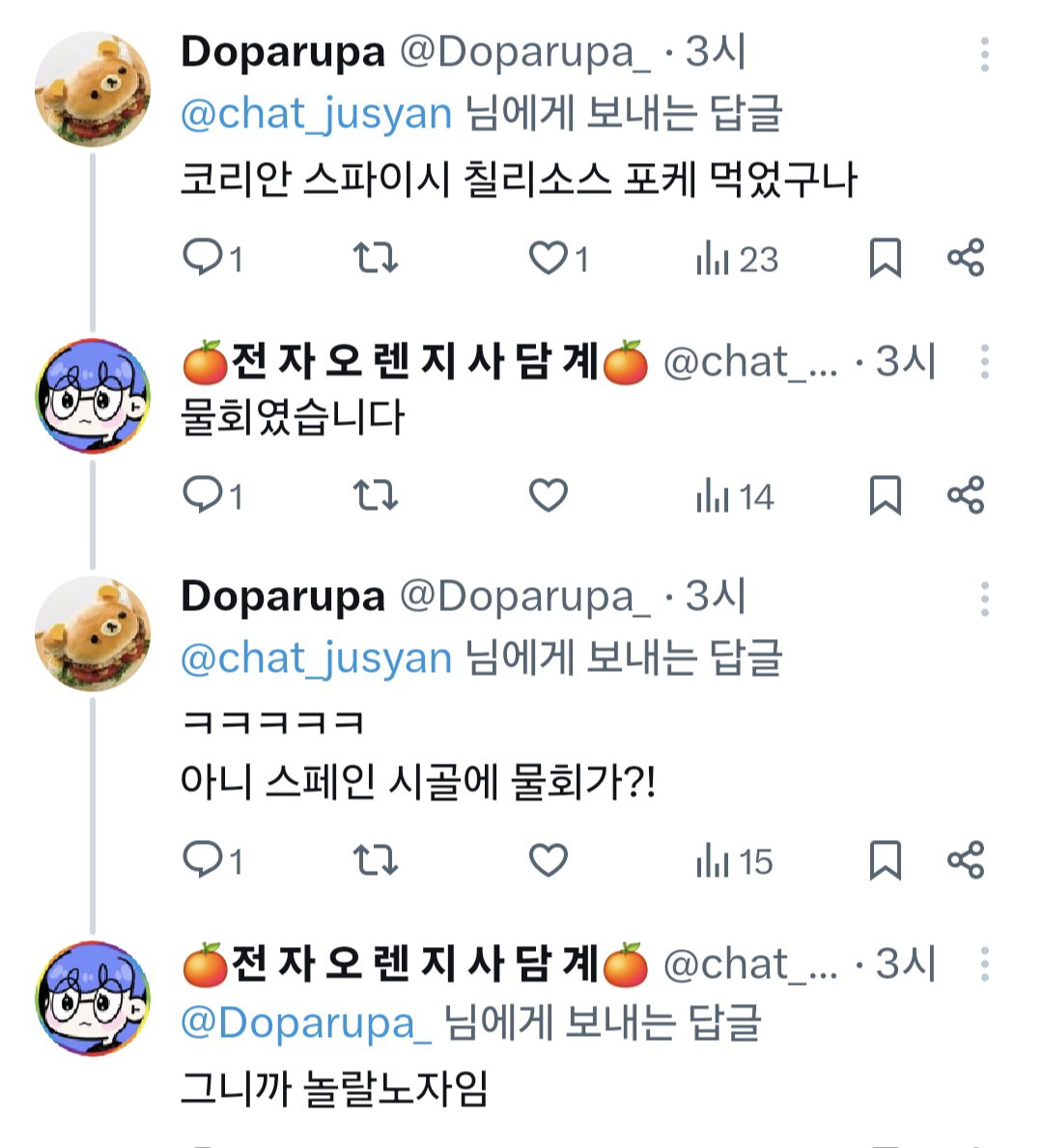
Task: Open 전자오렌지사담계 avatar on 물회였습니다 tweet
Action: coord(93,397)
